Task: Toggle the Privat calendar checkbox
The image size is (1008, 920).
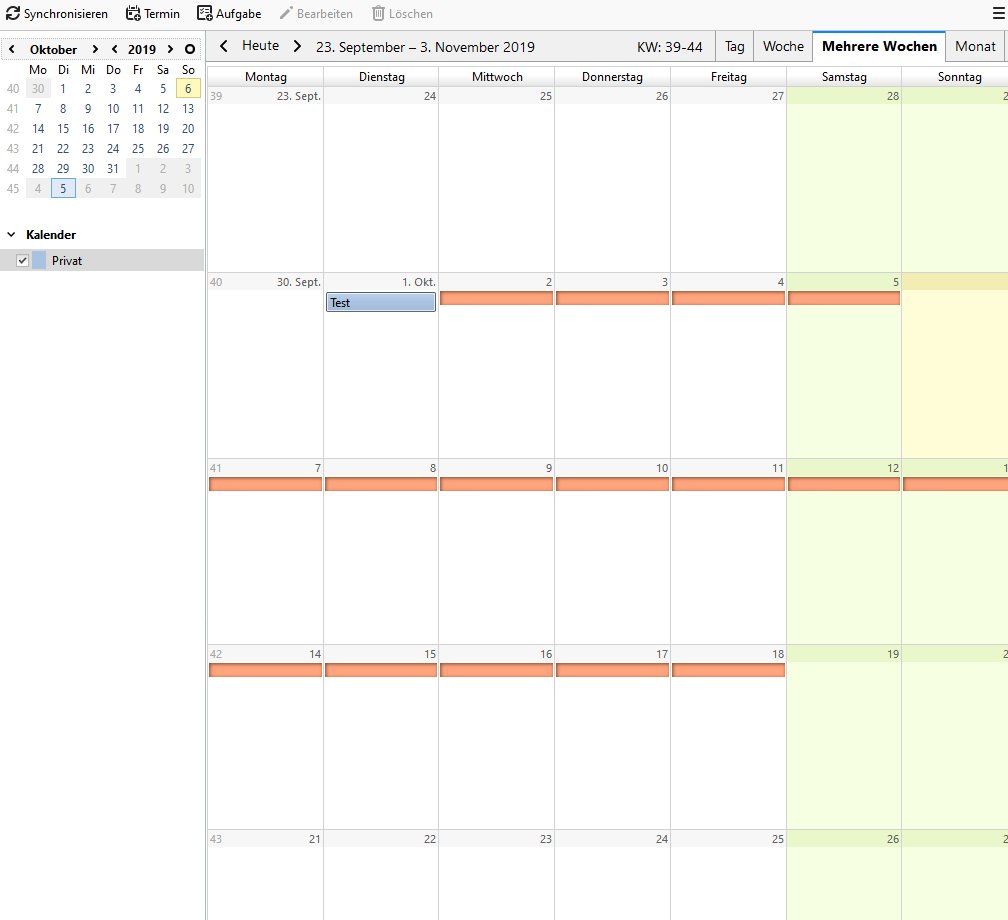Action: (22, 260)
